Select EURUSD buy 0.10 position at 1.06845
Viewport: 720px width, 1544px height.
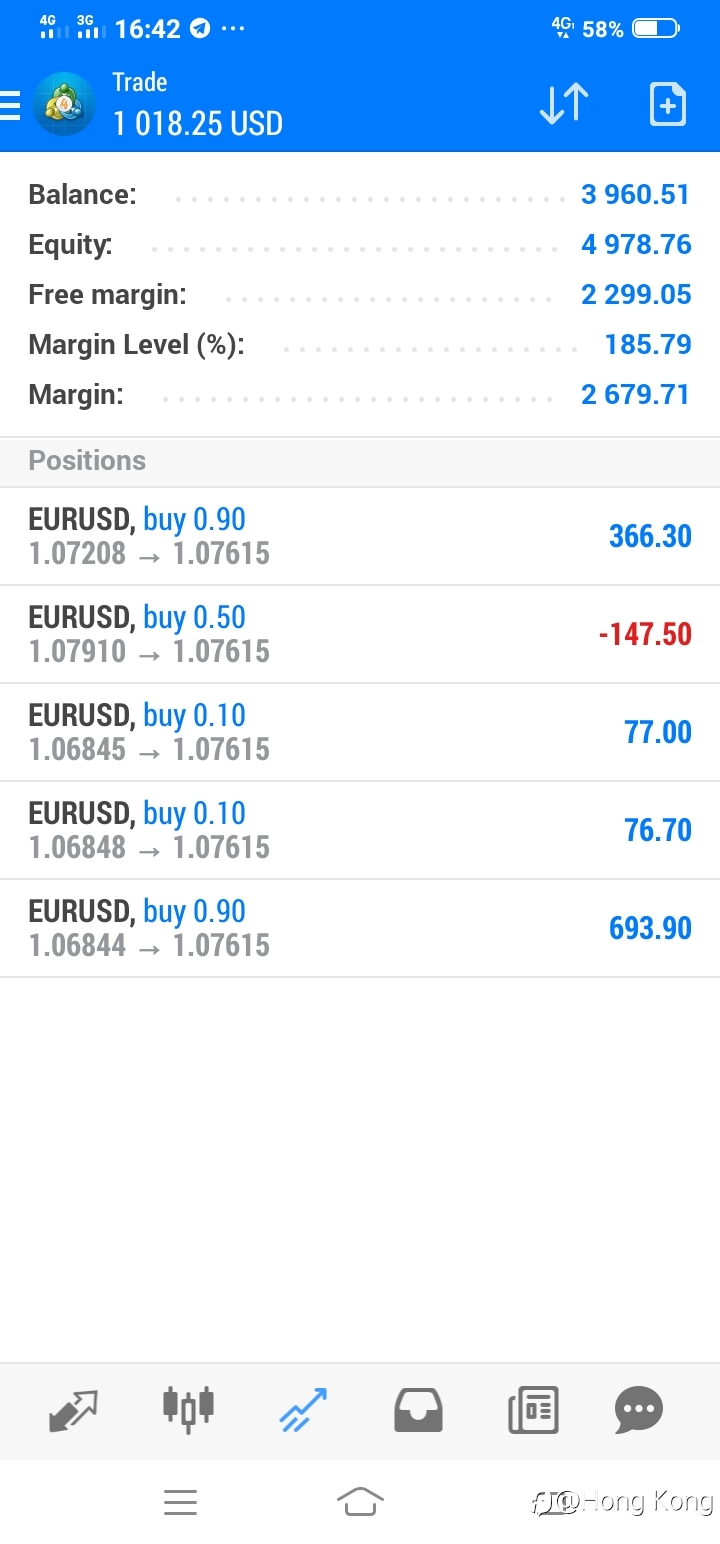(360, 733)
